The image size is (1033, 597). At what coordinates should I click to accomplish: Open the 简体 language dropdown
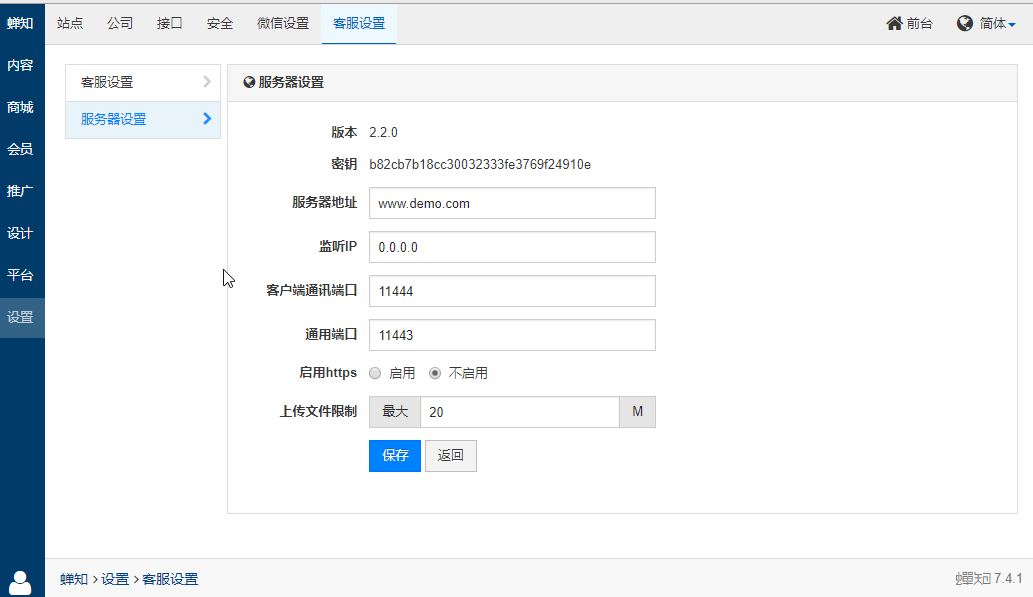[x=997, y=24]
